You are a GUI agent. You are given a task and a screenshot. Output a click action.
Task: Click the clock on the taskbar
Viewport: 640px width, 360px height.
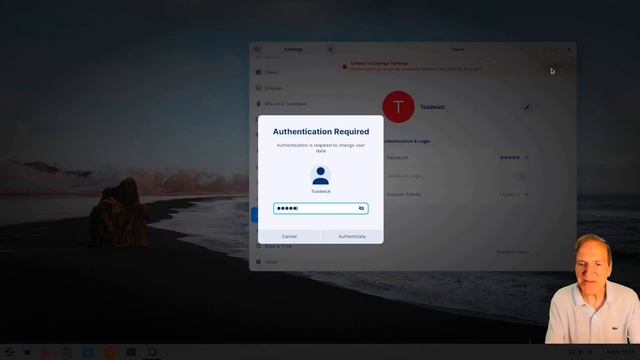620,352
